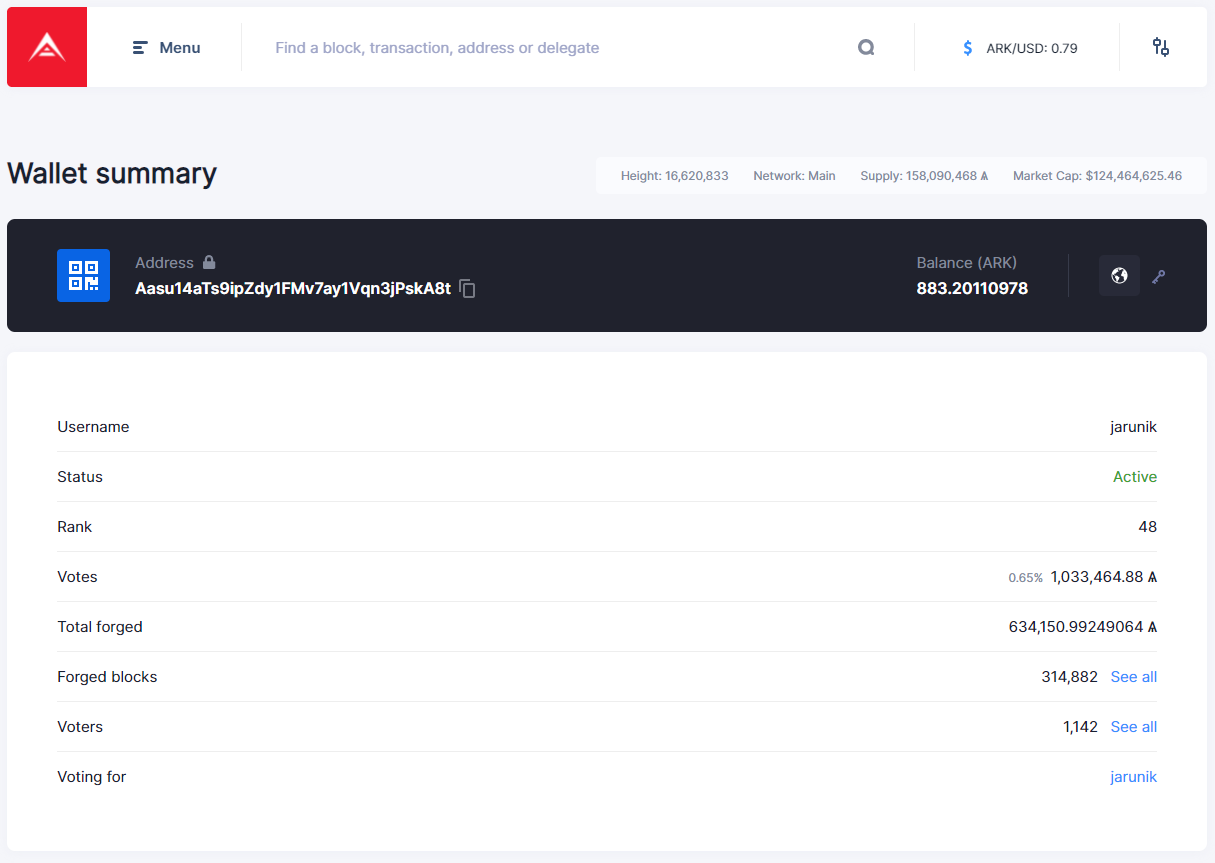Open the settings sliders icon
The height and width of the screenshot is (863, 1215).
click(1161, 47)
